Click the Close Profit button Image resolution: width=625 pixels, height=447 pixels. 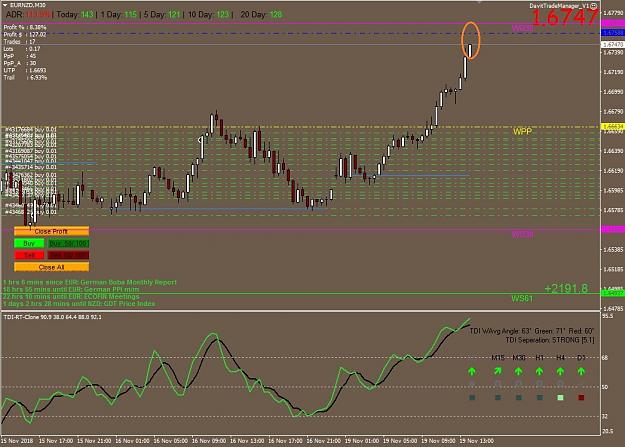(x=51, y=231)
